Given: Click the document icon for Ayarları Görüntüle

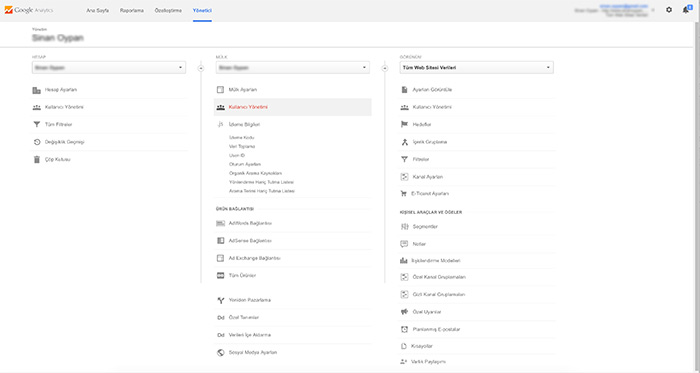Looking at the screenshot, I should pyautogui.click(x=404, y=90).
